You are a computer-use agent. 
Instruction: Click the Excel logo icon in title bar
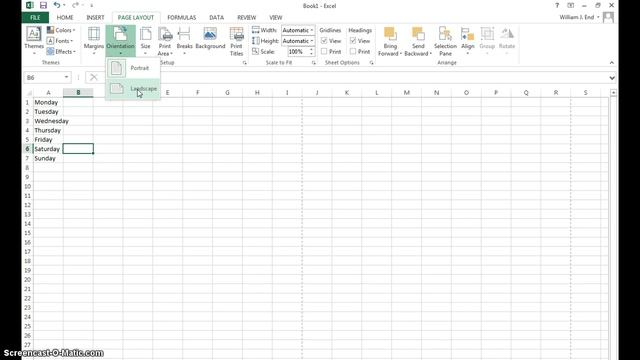[x=29, y=5]
